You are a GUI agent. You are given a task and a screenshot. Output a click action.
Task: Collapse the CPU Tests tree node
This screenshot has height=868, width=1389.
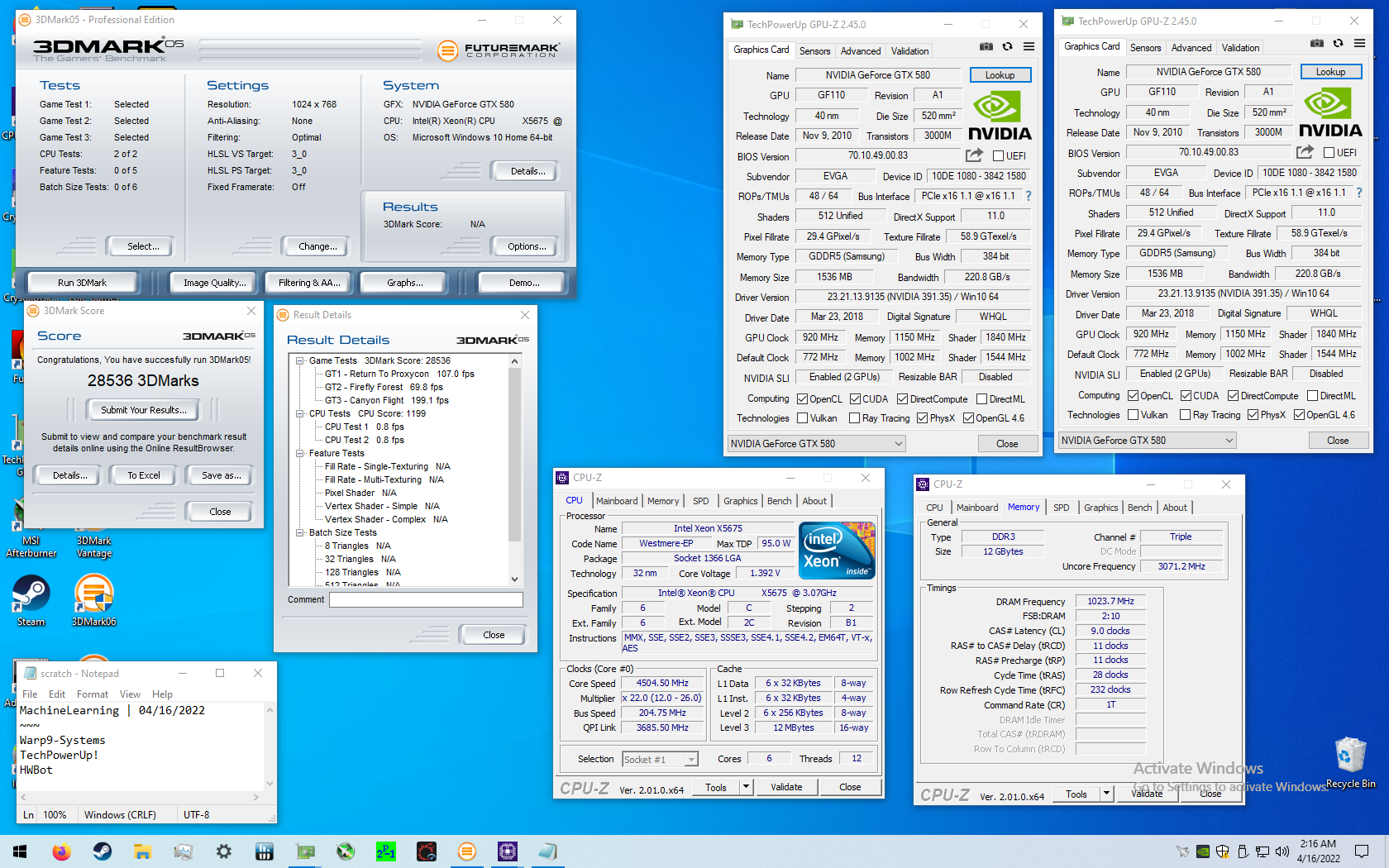coord(300,413)
